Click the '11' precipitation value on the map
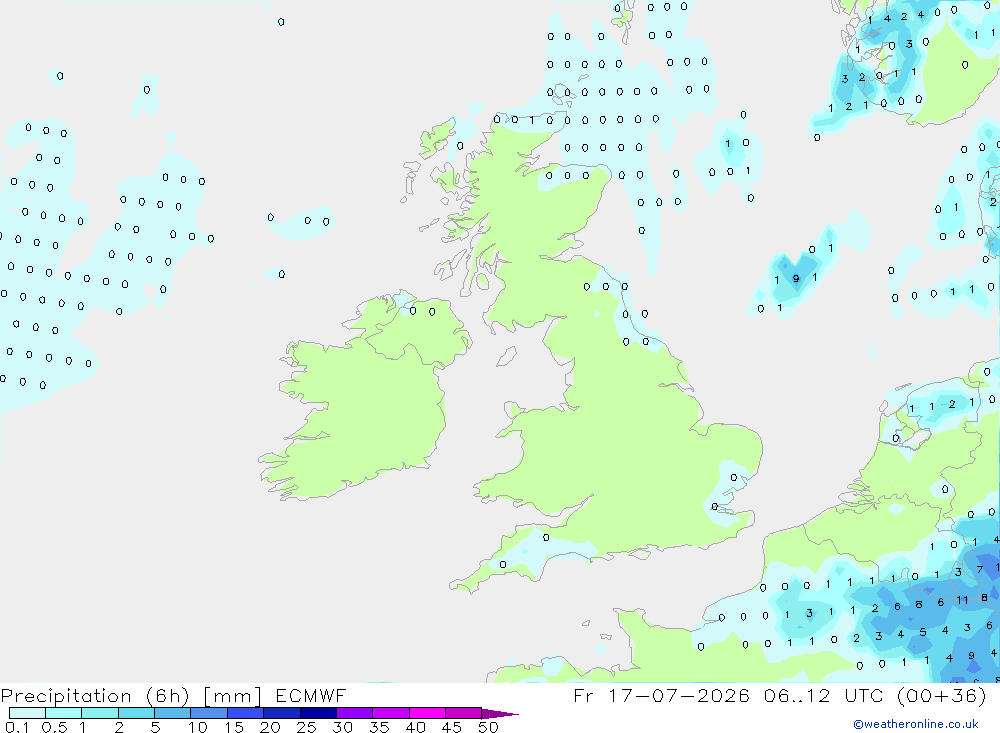This screenshot has height=733, width=1000. click(x=962, y=600)
